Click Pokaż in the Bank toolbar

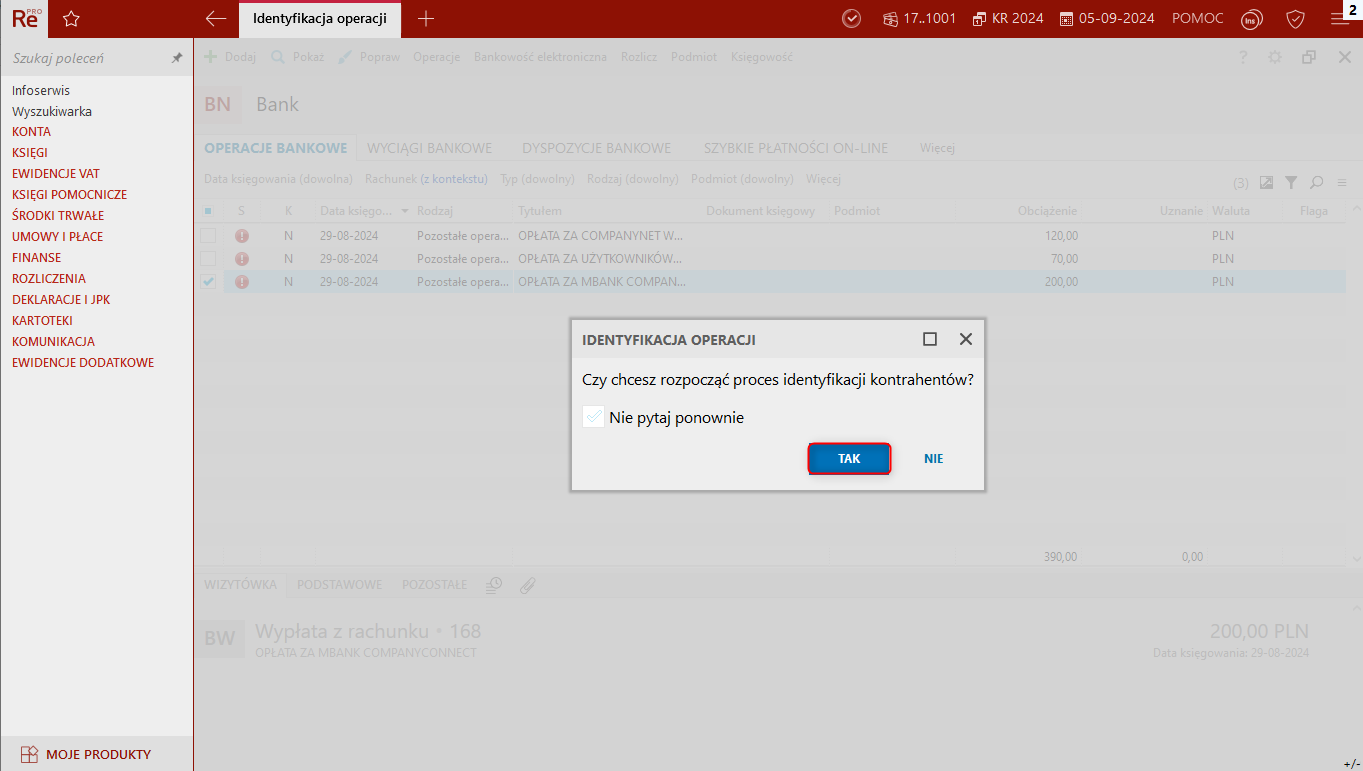(298, 57)
